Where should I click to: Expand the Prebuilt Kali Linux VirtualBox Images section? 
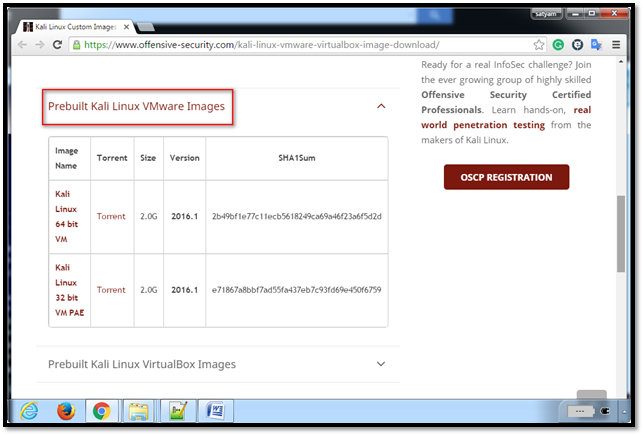click(381, 364)
